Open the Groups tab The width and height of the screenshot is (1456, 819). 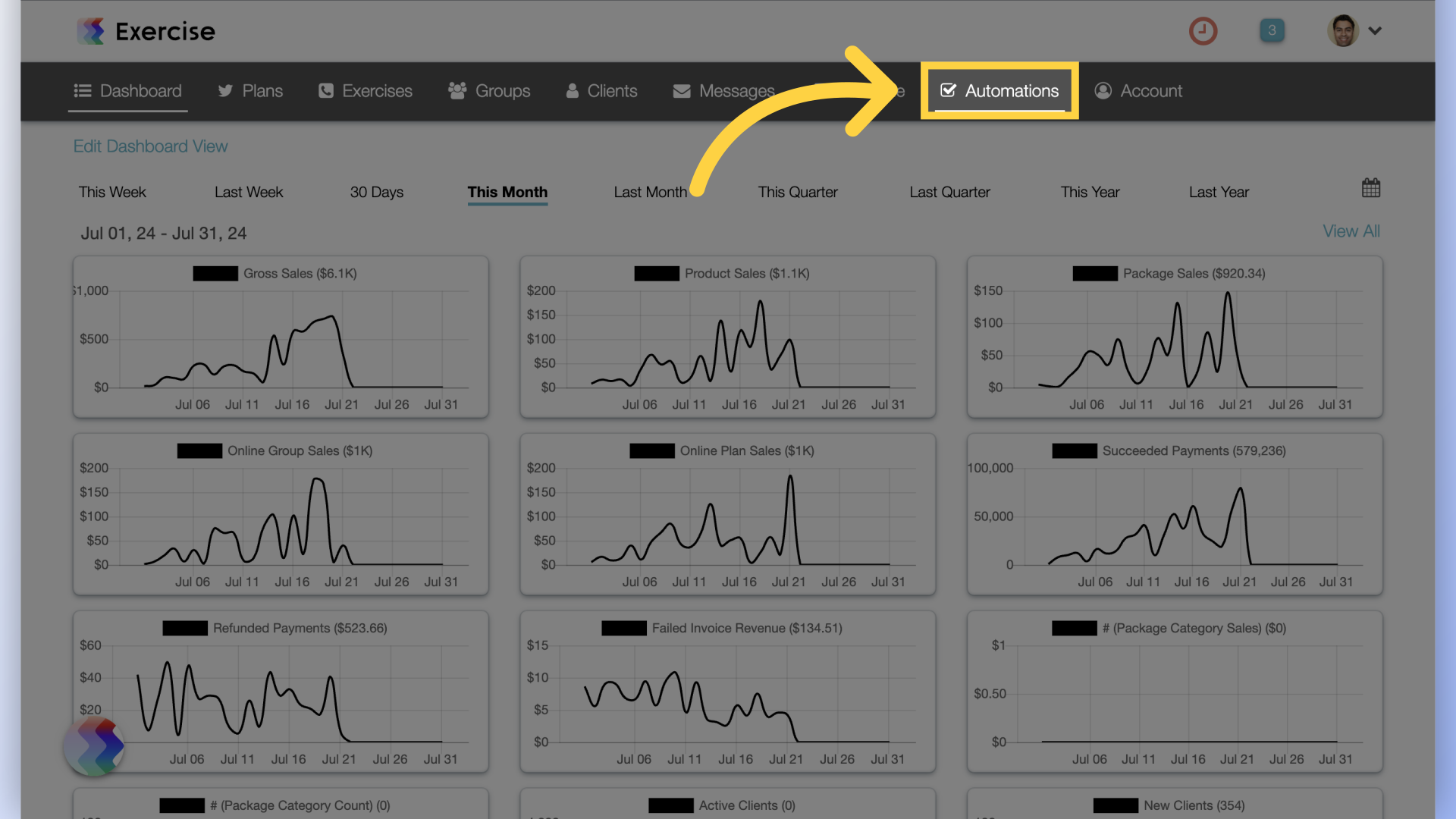[489, 91]
